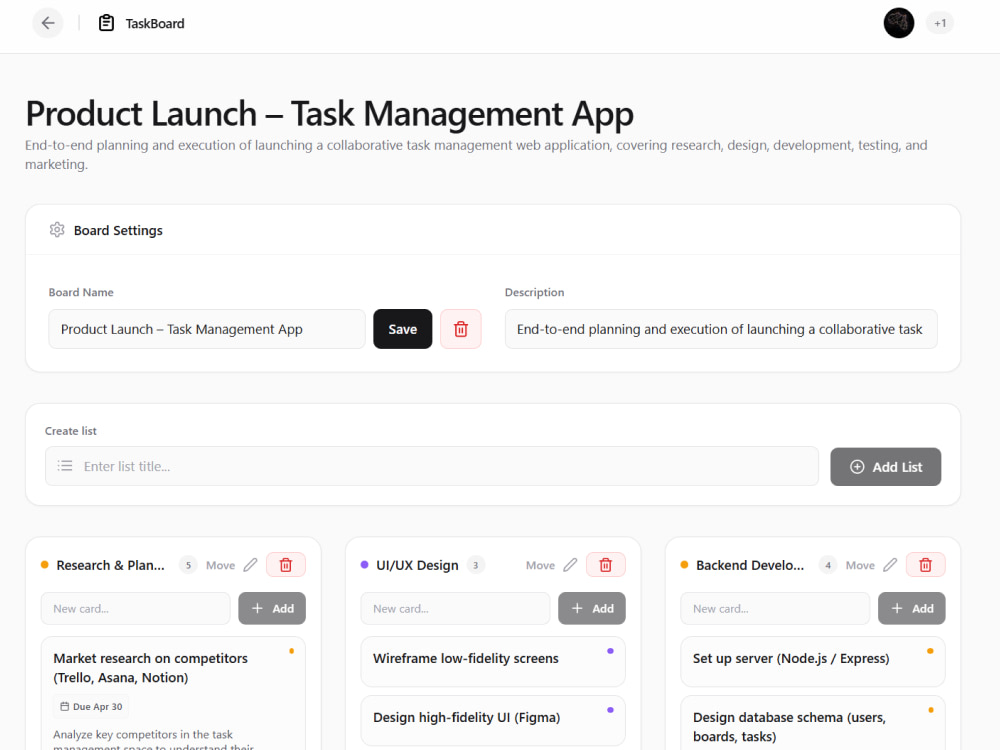
Task: Open Wireframe low-fidelity screens card
Action: (x=493, y=661)
